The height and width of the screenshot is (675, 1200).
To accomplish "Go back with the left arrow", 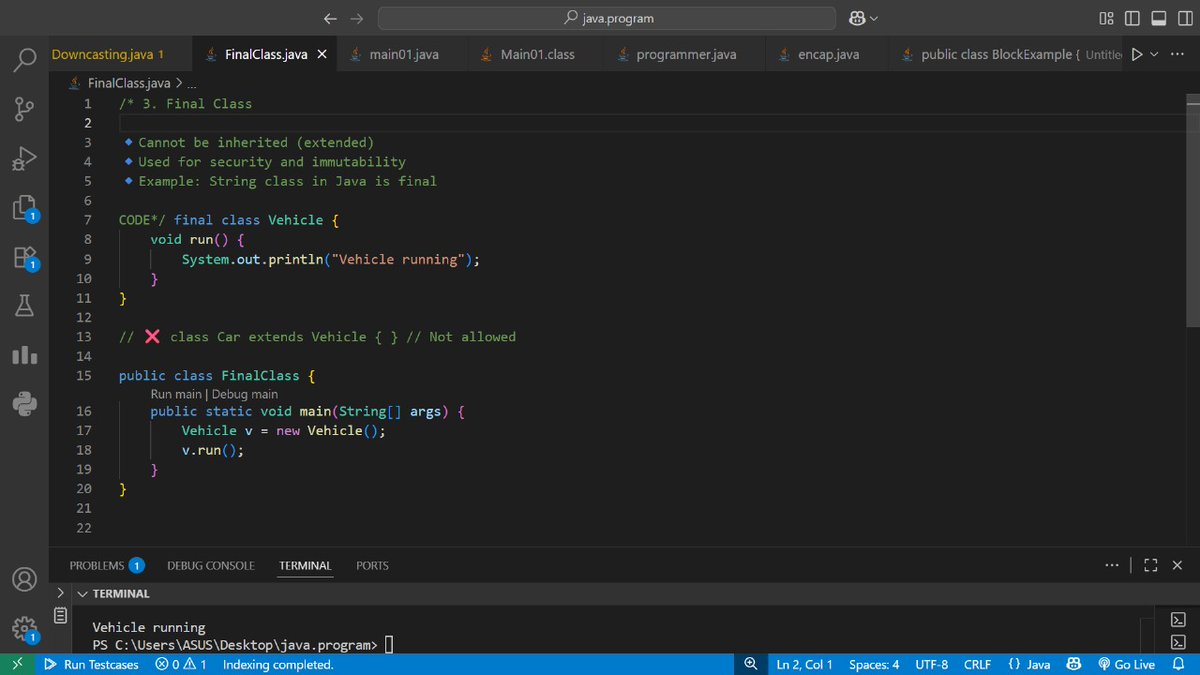I will [x=332, y=18].
